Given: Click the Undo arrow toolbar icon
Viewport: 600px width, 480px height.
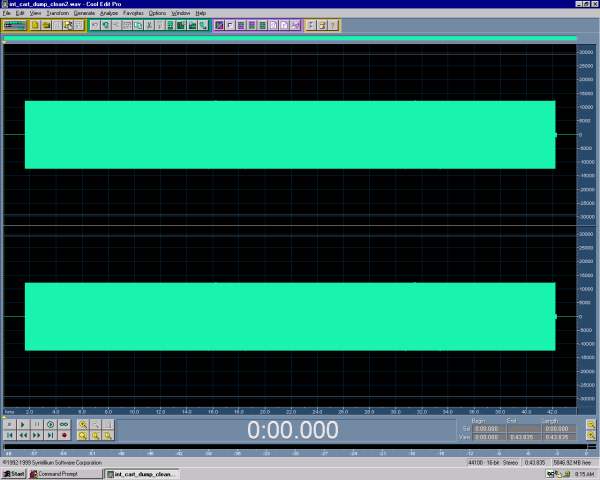Looking at the screenshot, I should [x=95, y=25].
